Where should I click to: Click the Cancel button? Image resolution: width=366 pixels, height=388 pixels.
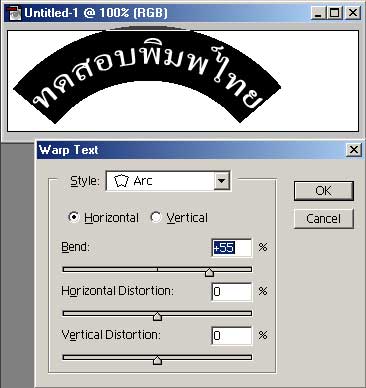pos(323,219)
